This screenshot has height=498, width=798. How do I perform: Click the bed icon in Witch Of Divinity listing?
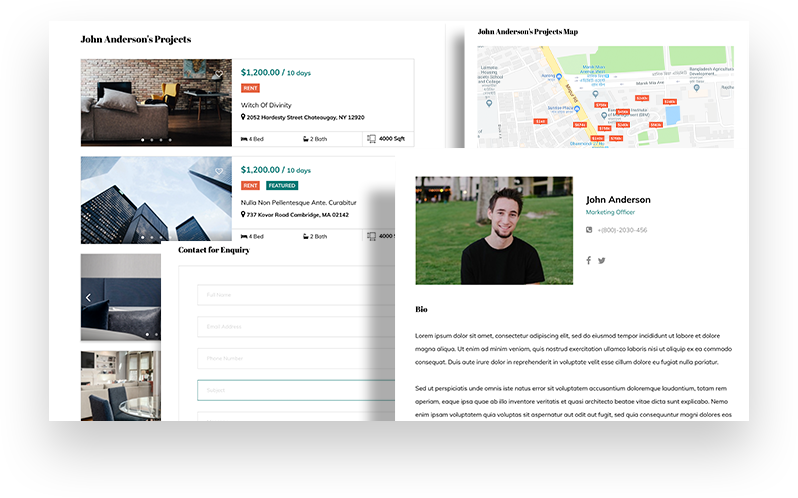244,139
